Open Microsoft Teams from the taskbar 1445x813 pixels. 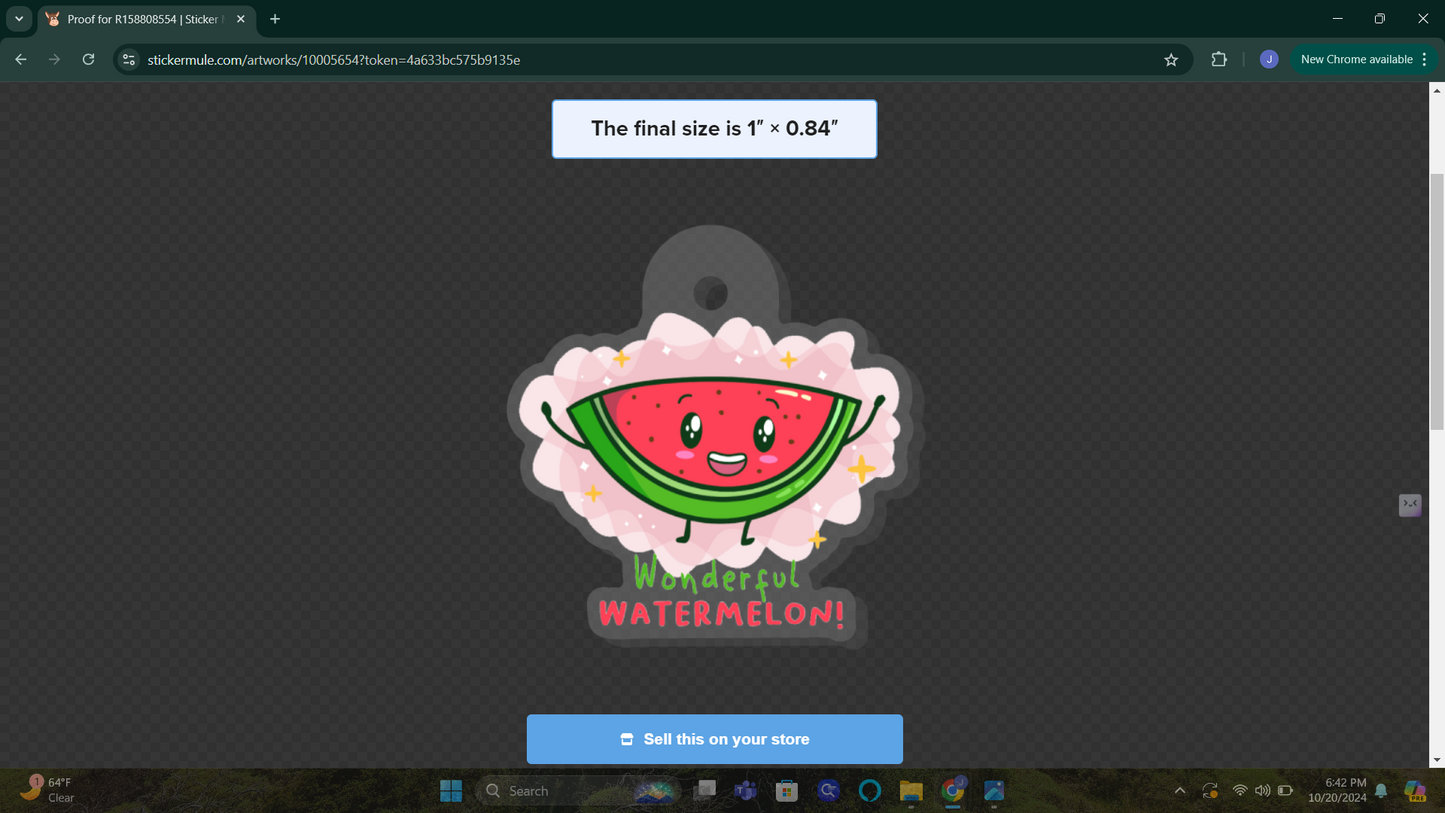click(x=745, y=791)
